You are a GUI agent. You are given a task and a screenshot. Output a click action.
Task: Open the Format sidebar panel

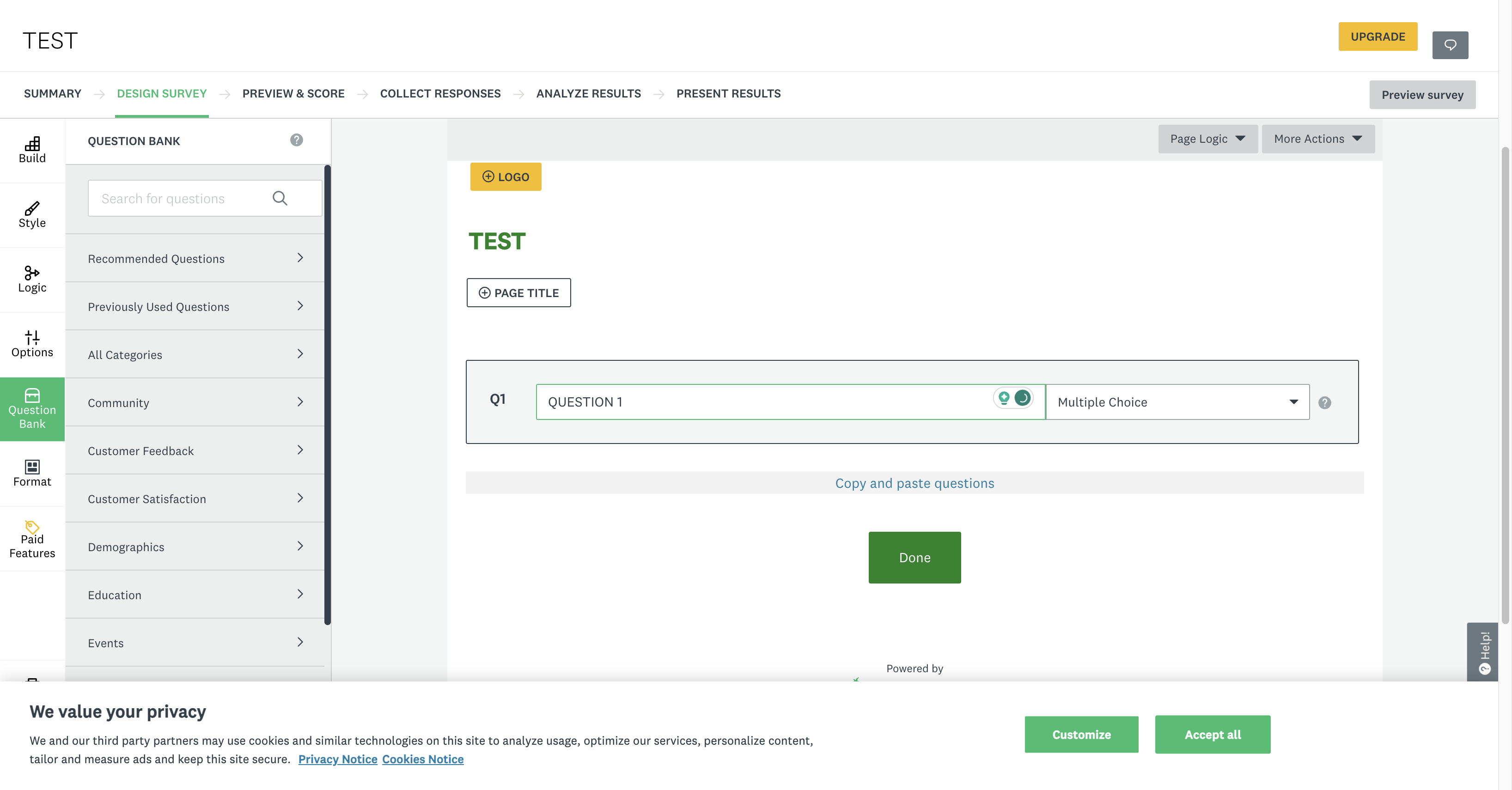point(32,474)
